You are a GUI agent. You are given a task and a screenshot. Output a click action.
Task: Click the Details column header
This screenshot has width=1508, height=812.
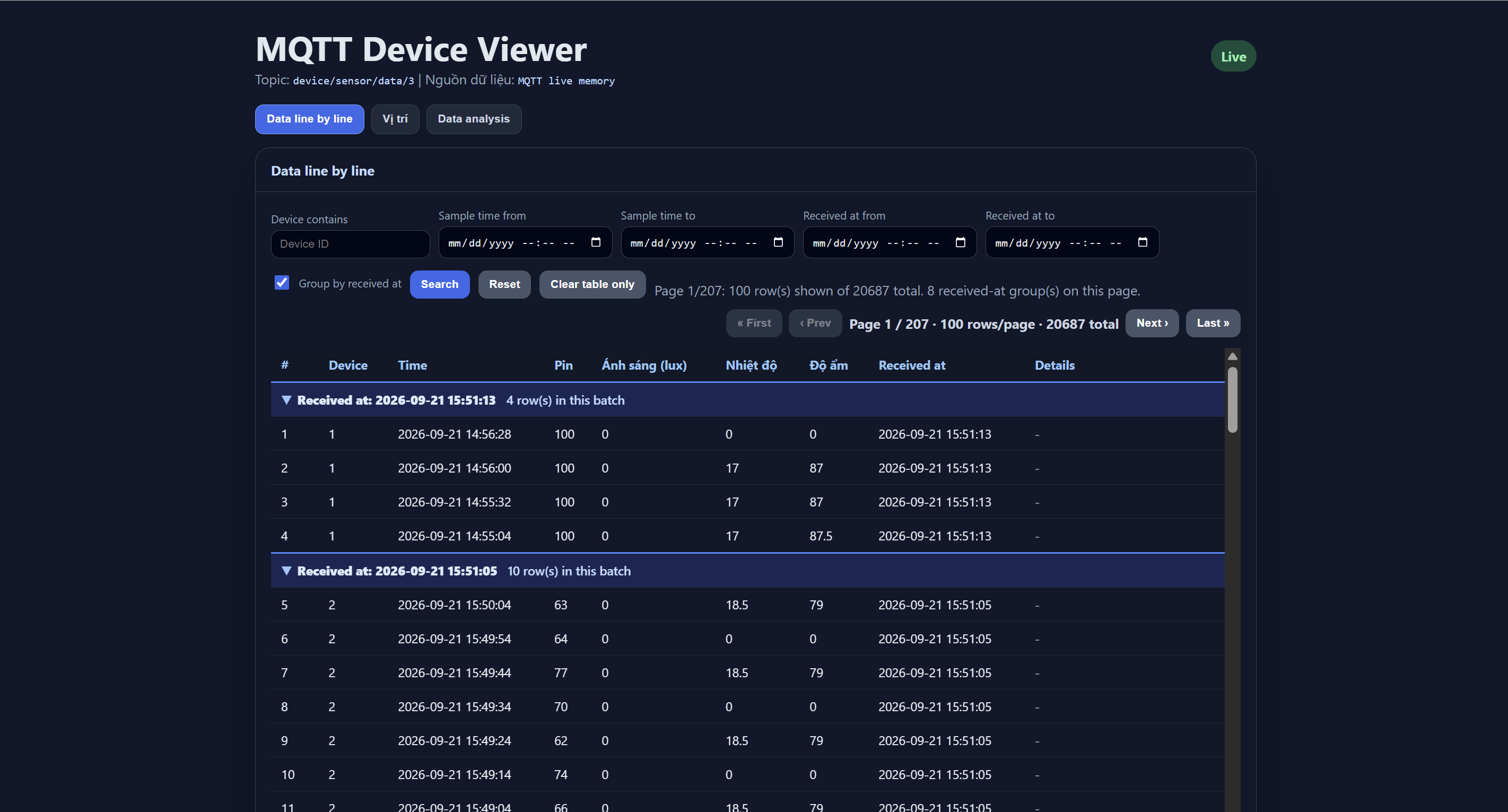pyautogui.click(x=1055, y=366)
